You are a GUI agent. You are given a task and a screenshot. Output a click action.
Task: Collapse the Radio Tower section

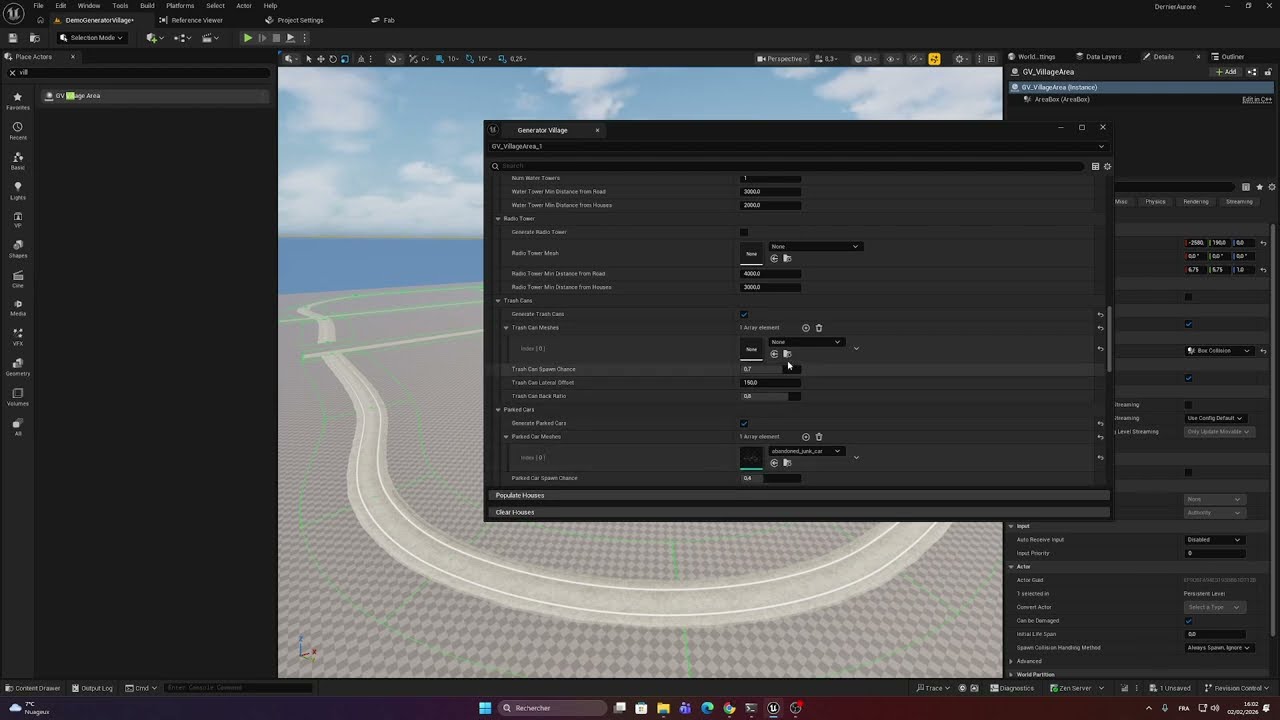(498, 218)
